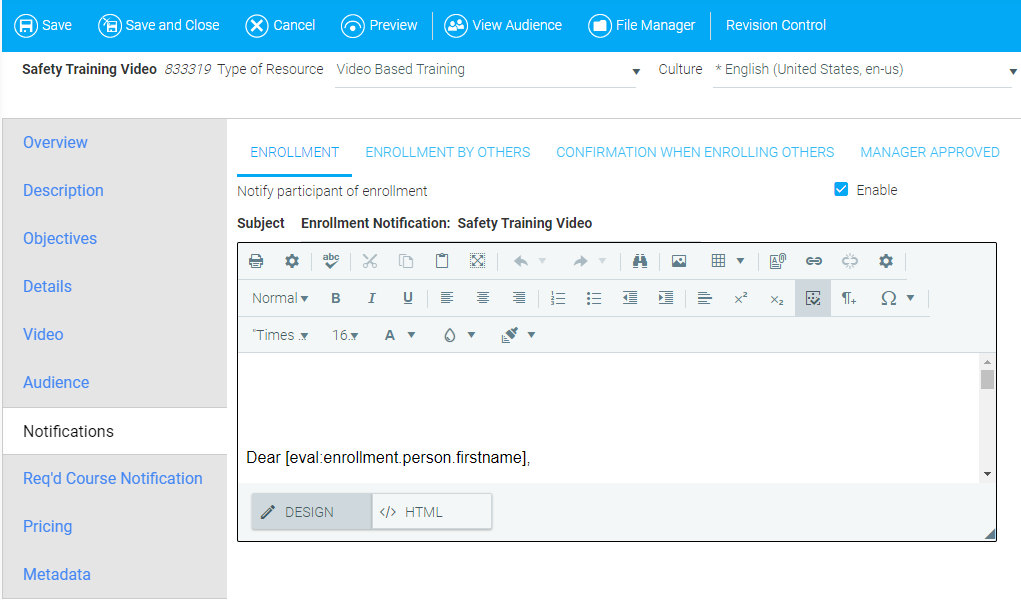The image size is (1021, 600).
Task: Open the File Manager
Action: [x=642, y=25]
